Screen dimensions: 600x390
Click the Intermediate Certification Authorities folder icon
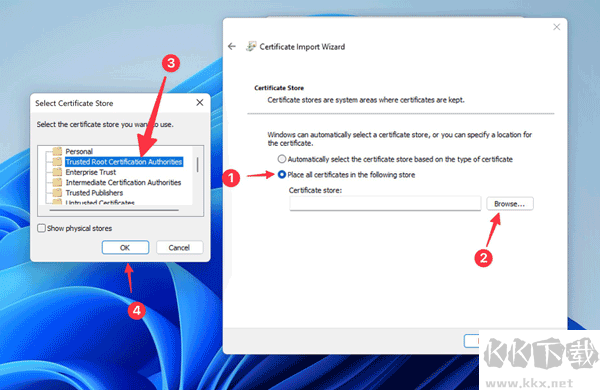click(57, 182)
